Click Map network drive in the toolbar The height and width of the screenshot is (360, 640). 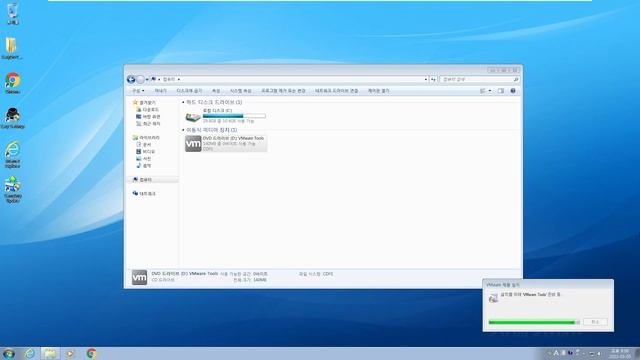tap(336, 91)
